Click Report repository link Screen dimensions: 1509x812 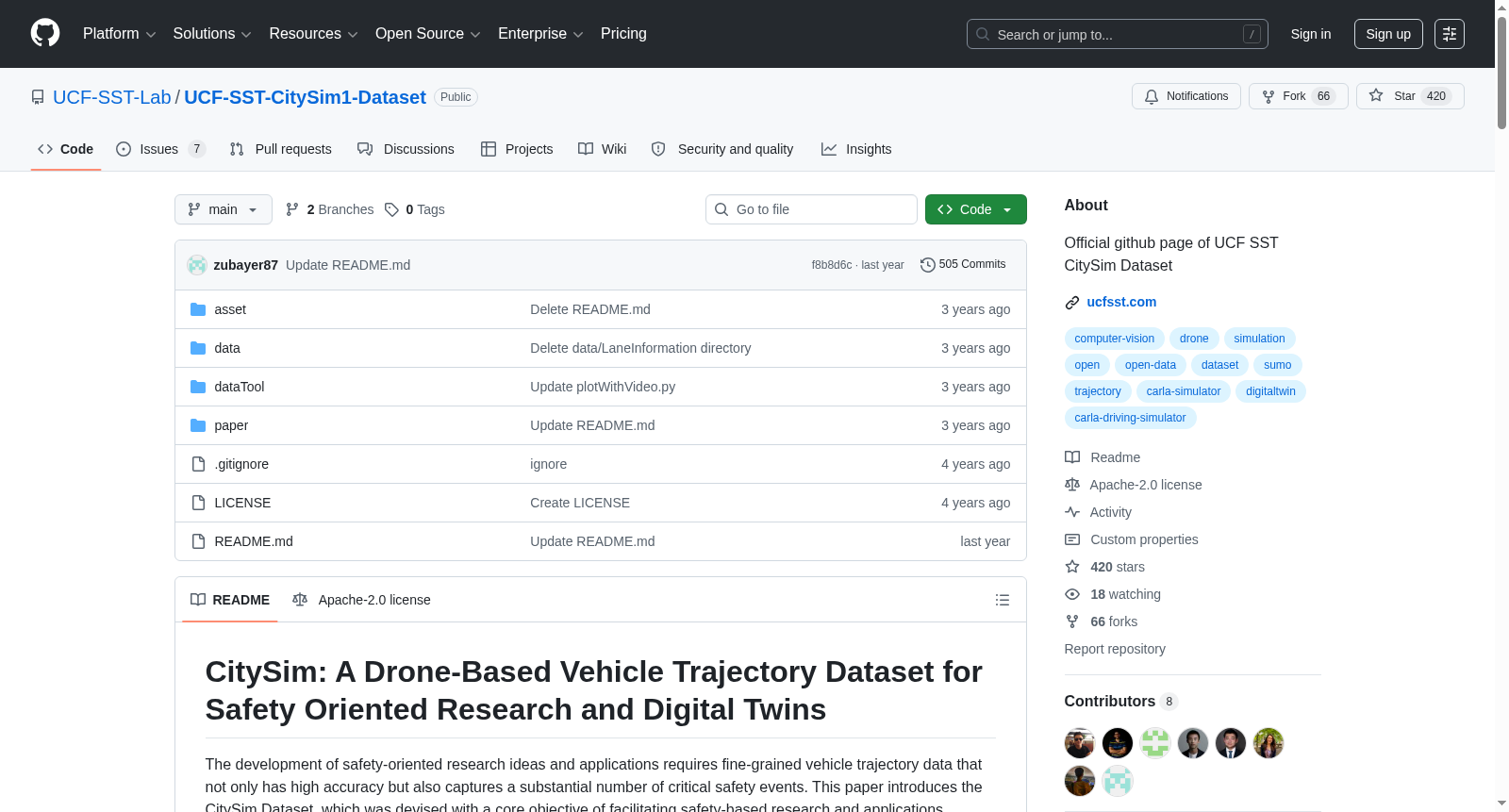pyautogui.click(x=1115, y=649)
